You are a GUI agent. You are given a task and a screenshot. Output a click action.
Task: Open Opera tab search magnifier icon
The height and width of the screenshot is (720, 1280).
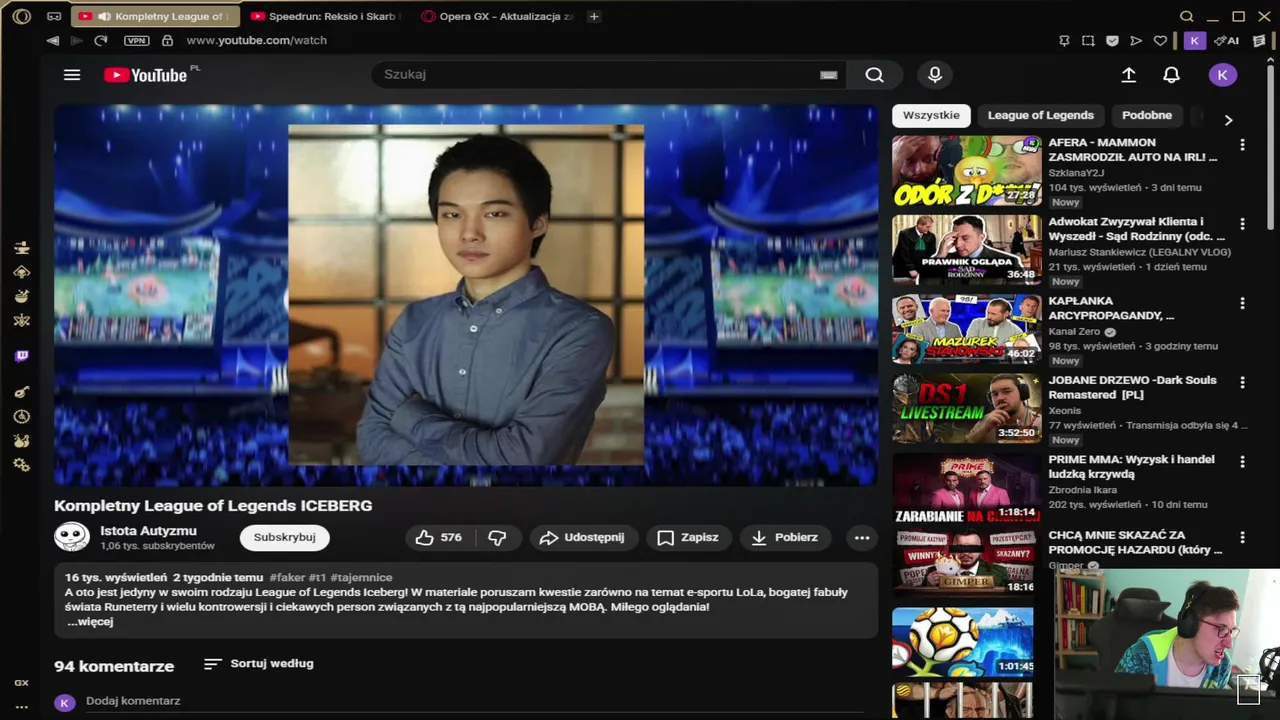[x=1187, y=16]
